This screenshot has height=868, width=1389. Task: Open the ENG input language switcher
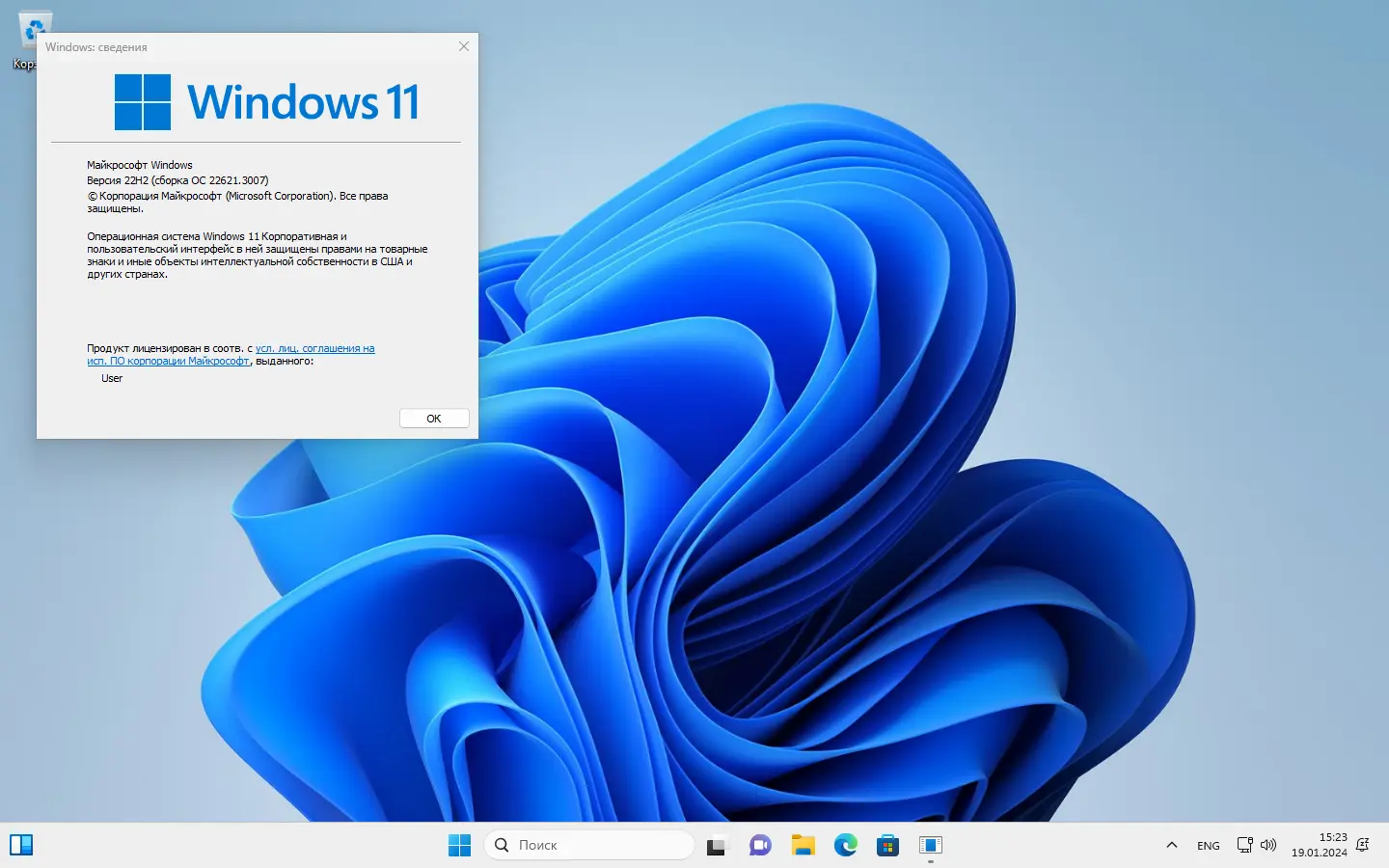(1209, 846)
